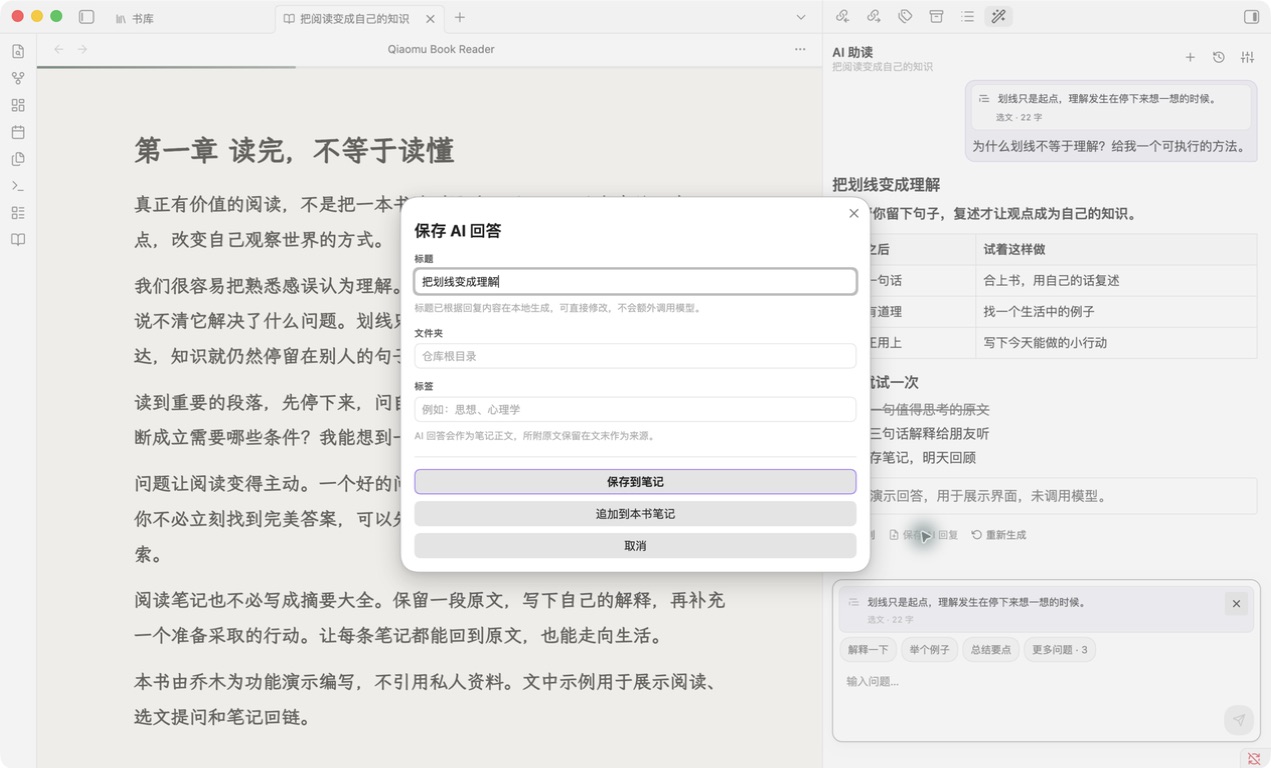This screenshot has height=768, width=1271.
Task: Click the reading progress bar
Action: [429, 67]
